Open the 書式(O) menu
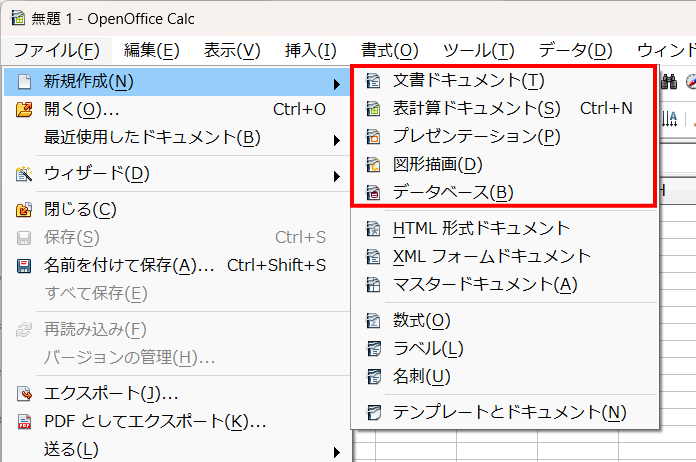This screenshot has height=462, width=696. click(389, 51)
